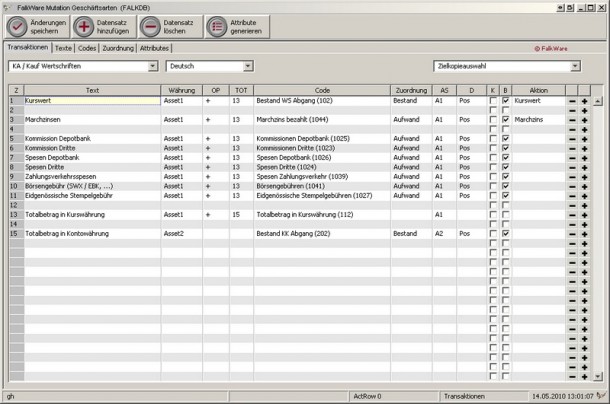Click the minus icon in the Kurswert row

[x=573, y=101]
